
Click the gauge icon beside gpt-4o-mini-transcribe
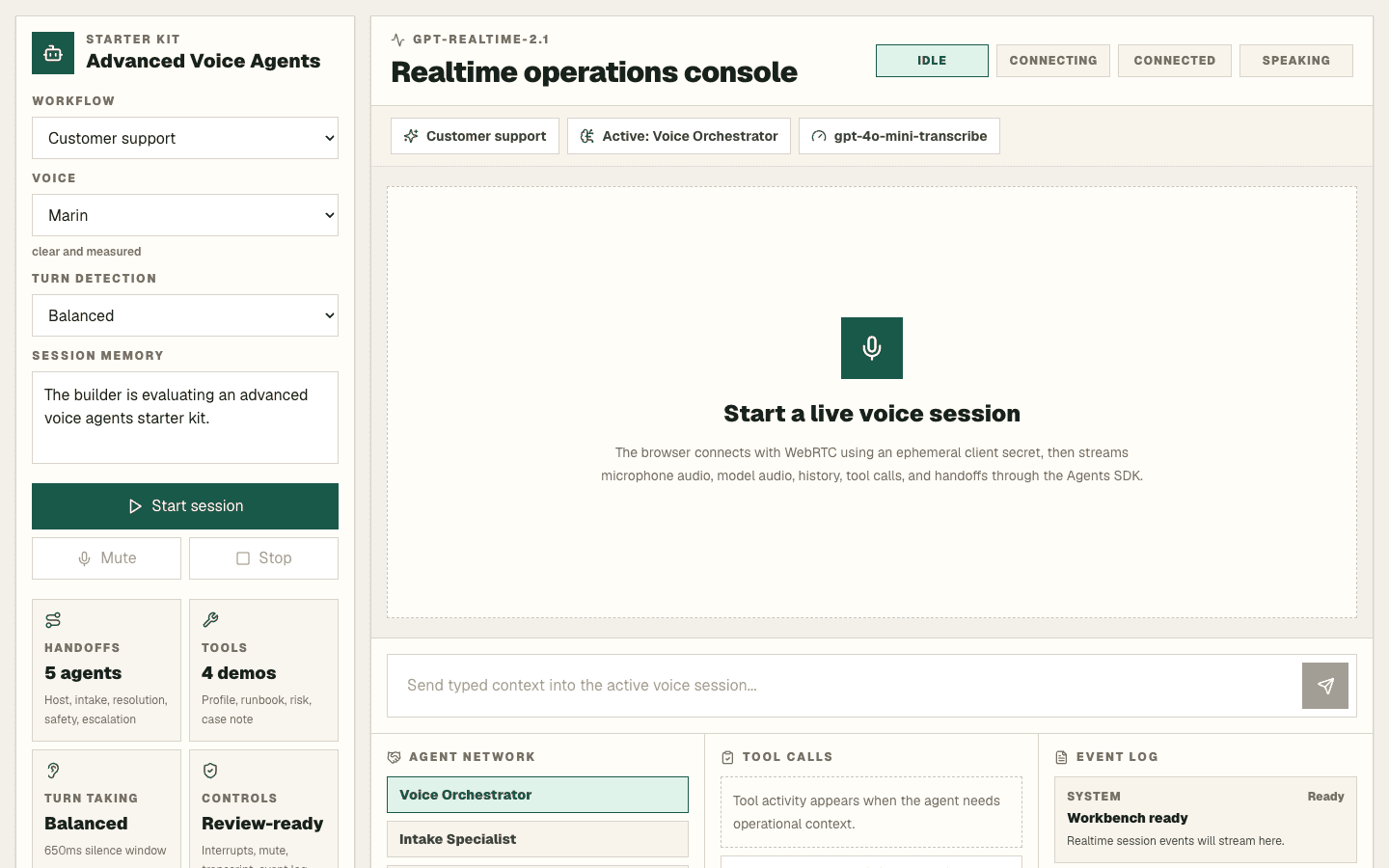[x=819, y=136]
